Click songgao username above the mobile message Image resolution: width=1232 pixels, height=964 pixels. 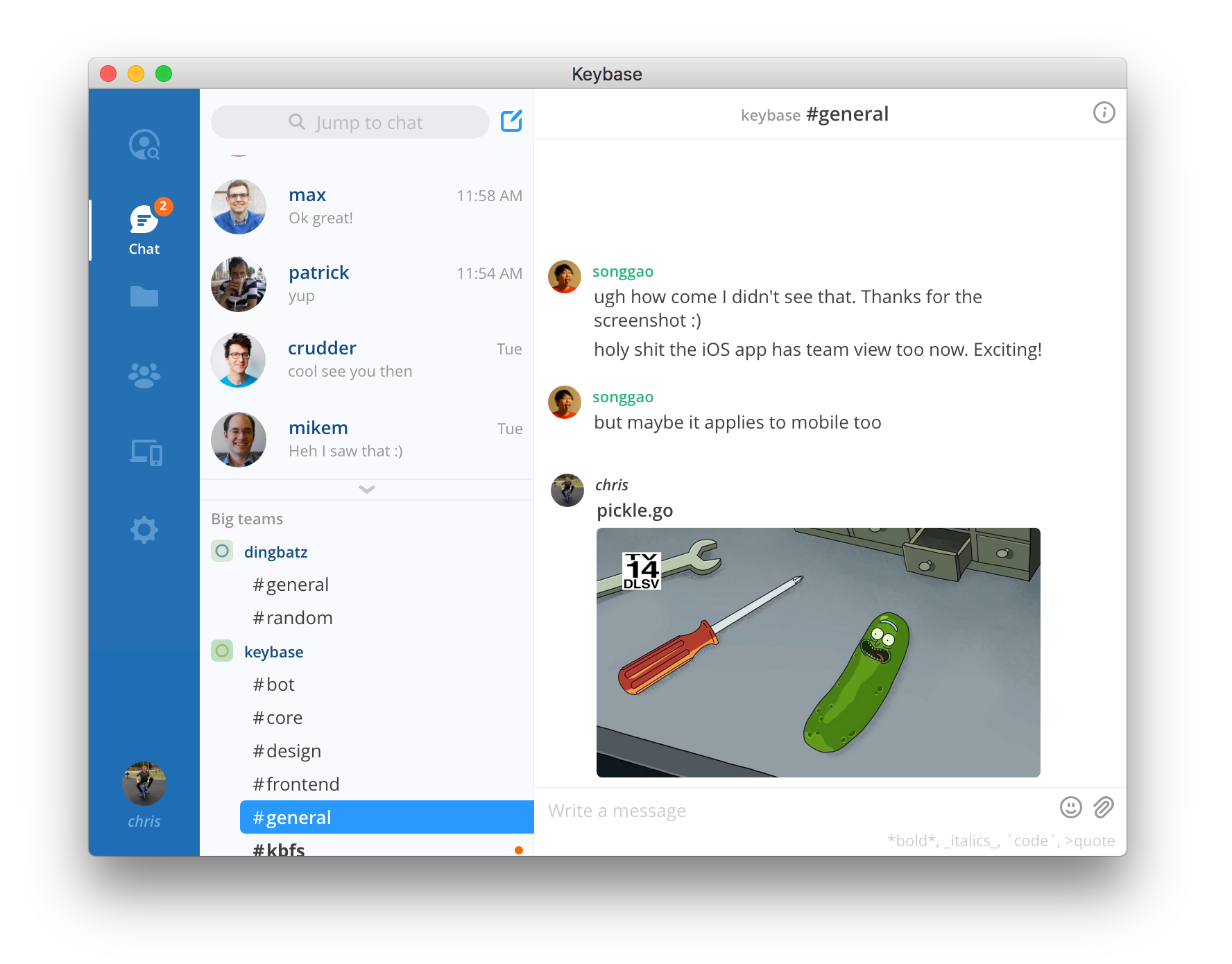[x=623, y=397]
